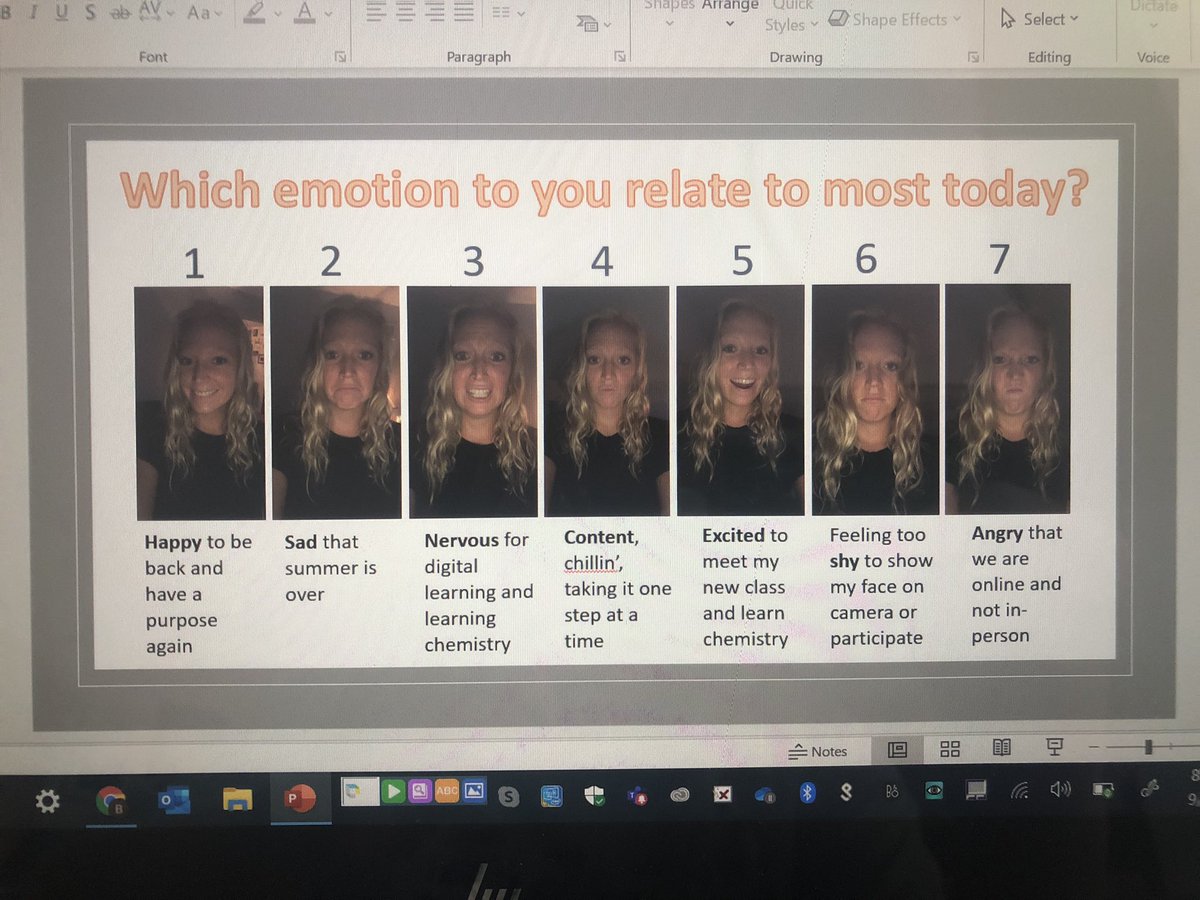Apply font color with the A button
This screenshot has width=1200, height=900.
click(x=305, y=12)
